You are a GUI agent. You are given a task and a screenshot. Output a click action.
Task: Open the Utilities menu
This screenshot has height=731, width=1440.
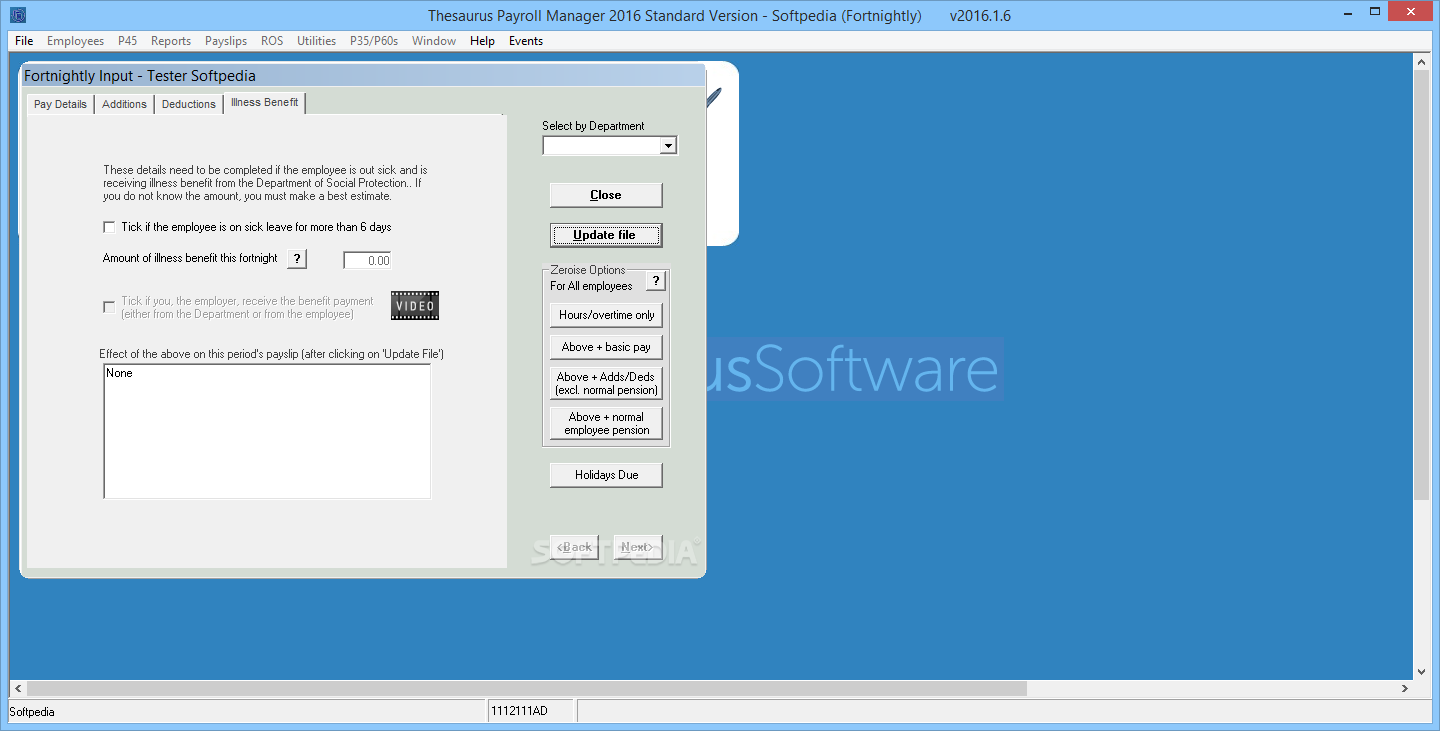(x=316, y=41)
